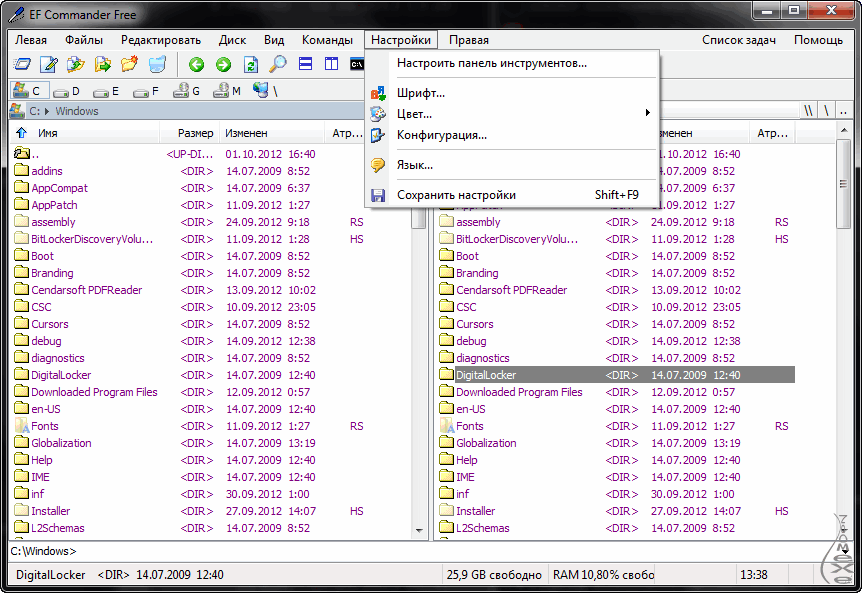Screen dimensions: 862x593
Task: Choose Сохранить настройки from the menu
Action: click(456, 195)
